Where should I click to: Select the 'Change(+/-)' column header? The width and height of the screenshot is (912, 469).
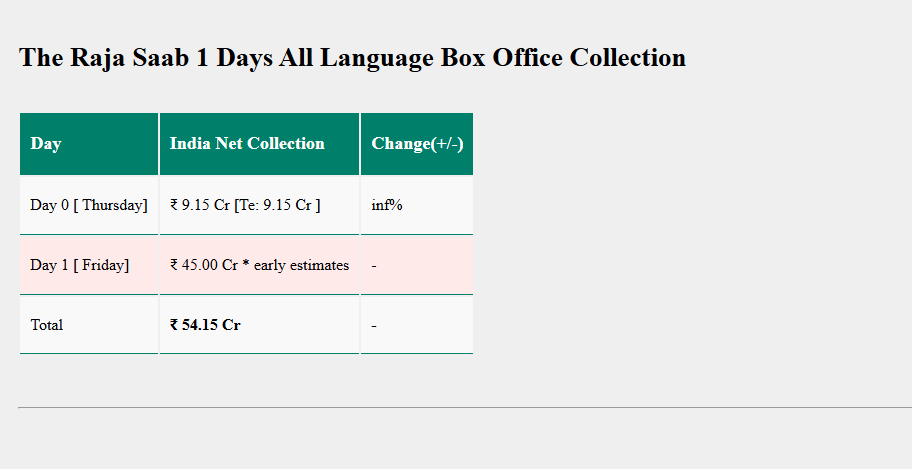[417, 144]
